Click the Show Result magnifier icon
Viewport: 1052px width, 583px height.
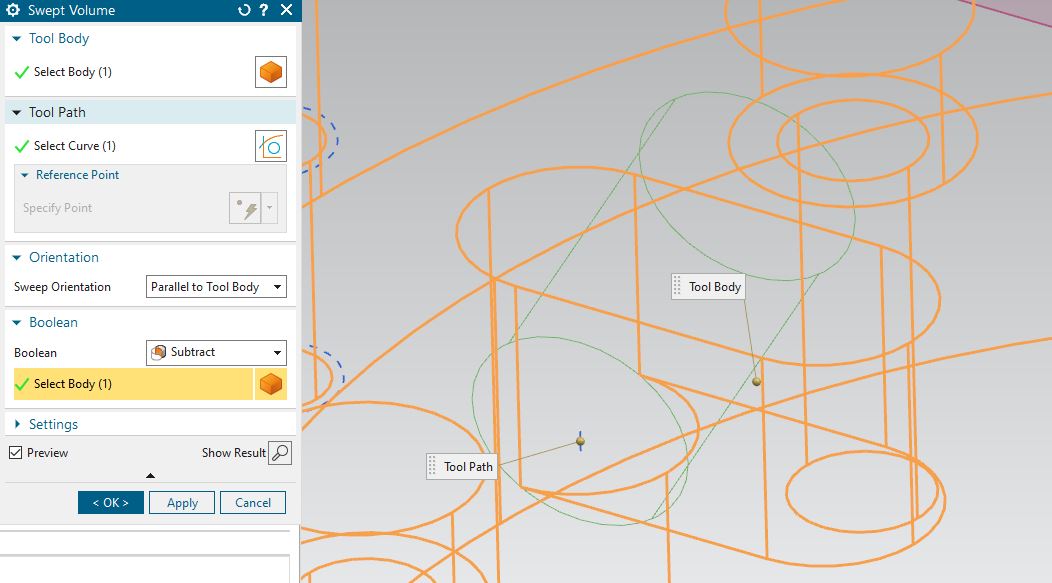click(x=281, y=453)
